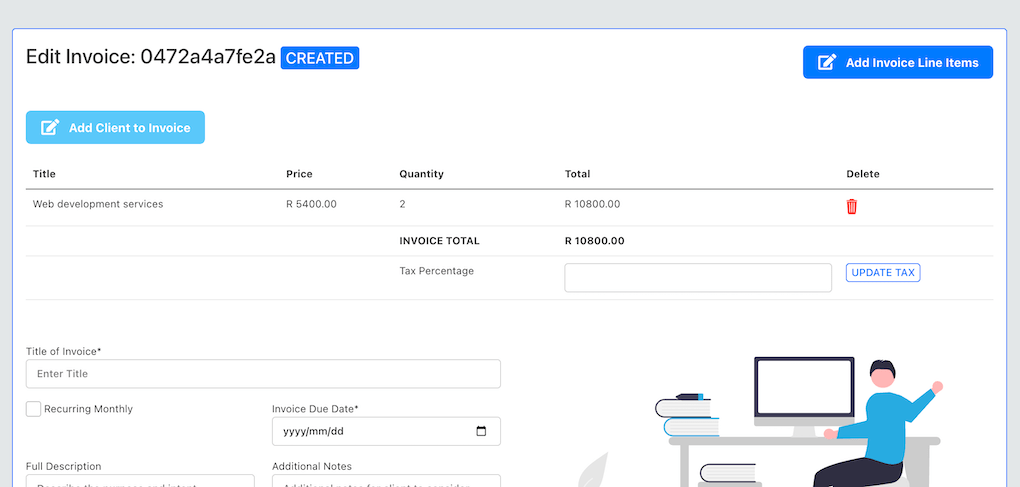The image size is (1020, 487).
Task: Click the CREATED status badge
Action: [x=320, y=58]
